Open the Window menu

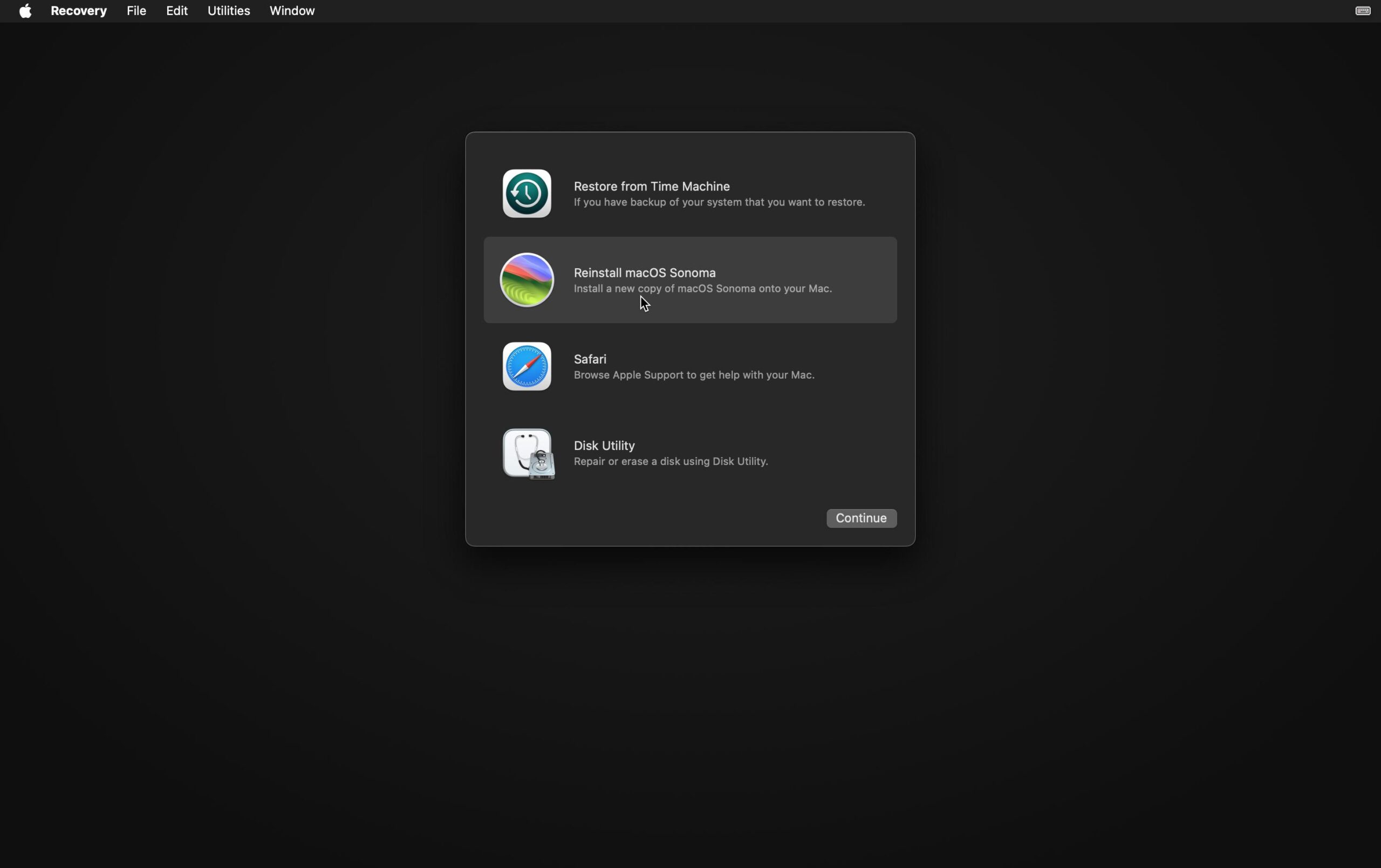click(291, 11)
